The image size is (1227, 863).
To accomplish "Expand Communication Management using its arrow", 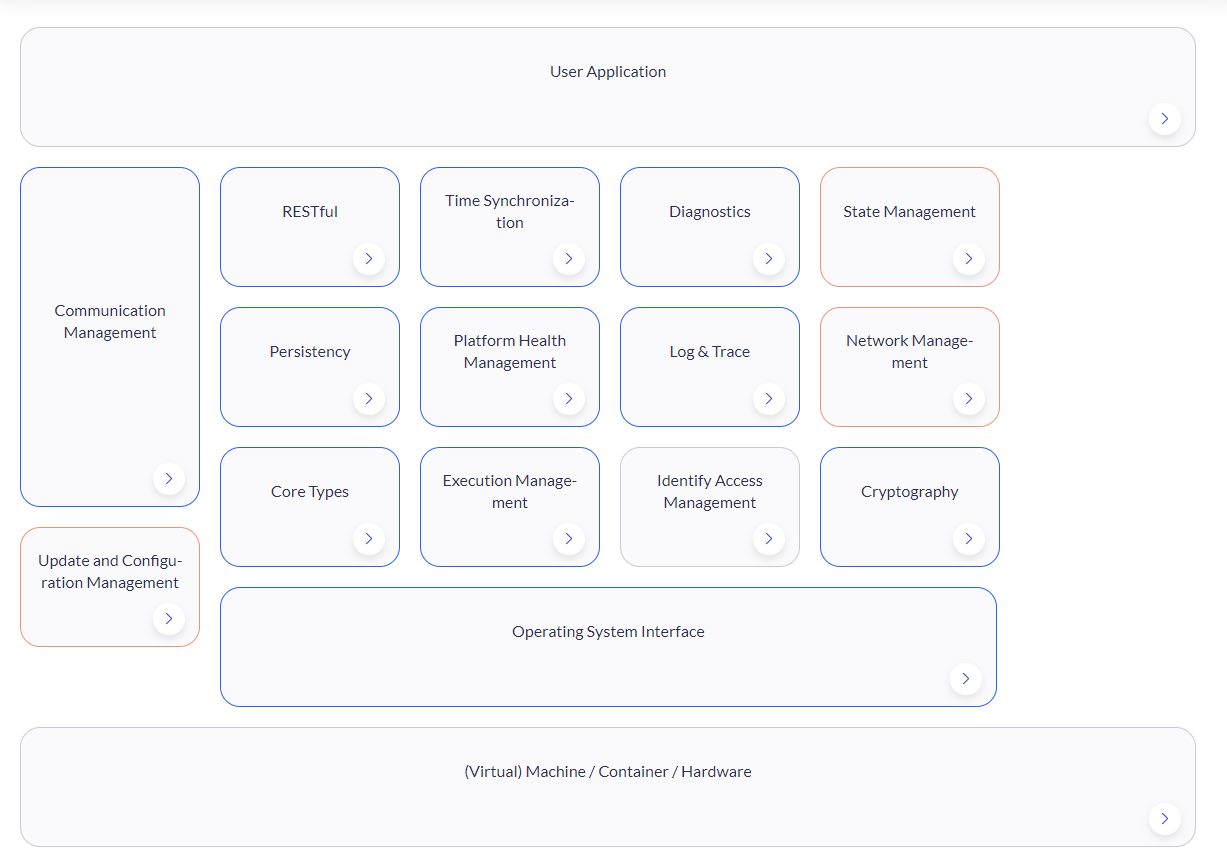I will point(168,479).
